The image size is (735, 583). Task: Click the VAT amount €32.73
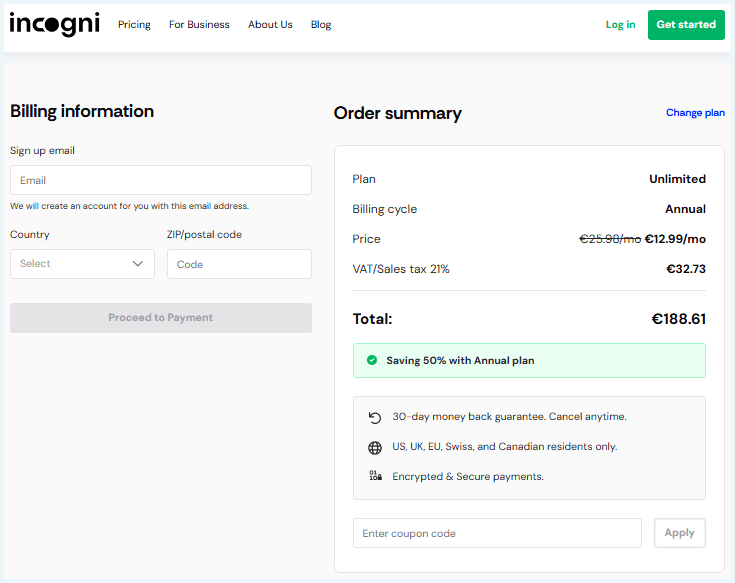pos(686,269)
